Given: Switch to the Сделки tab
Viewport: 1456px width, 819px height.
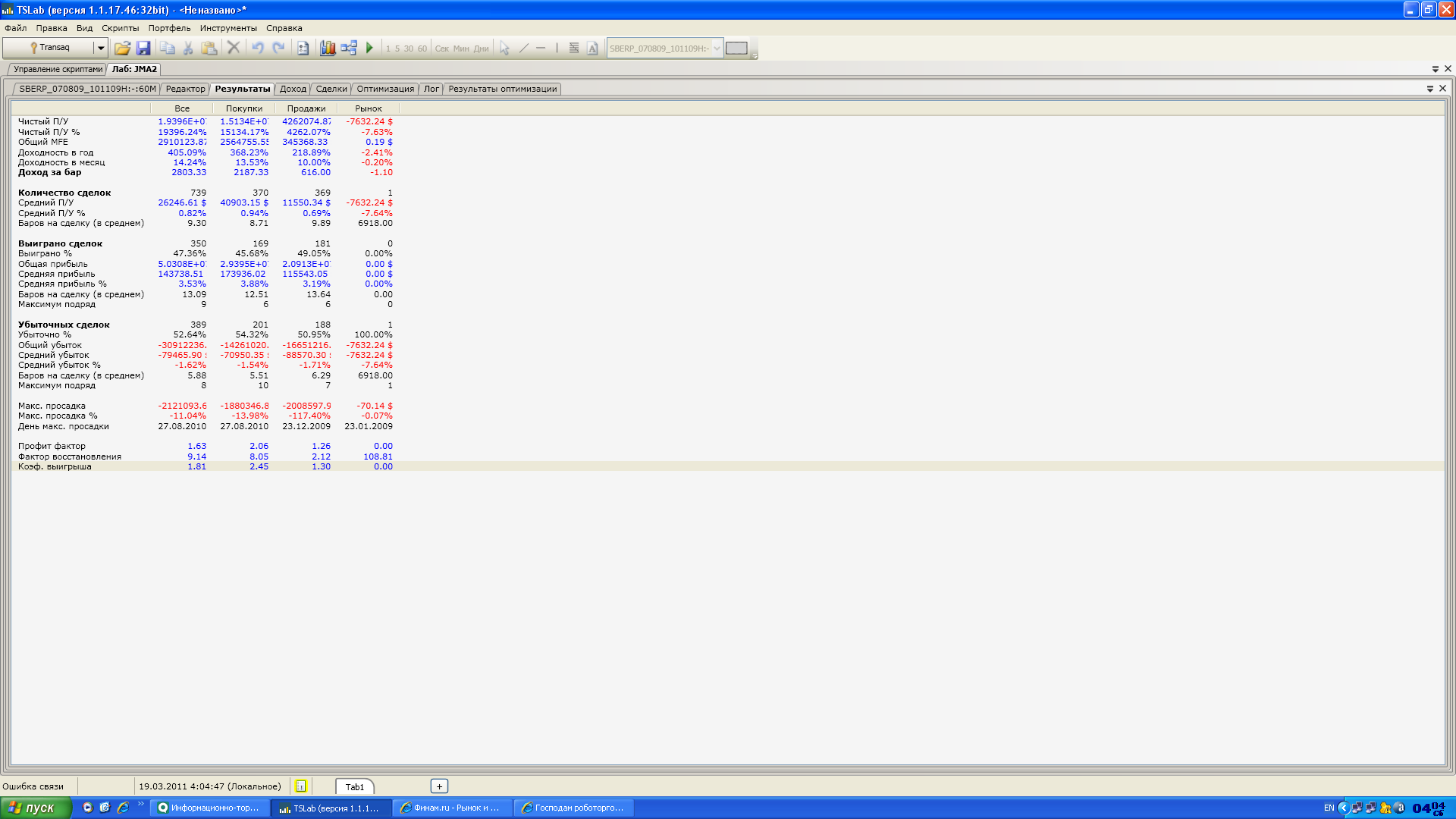Looking at the screenshot, I should click(x=331, y=89).
